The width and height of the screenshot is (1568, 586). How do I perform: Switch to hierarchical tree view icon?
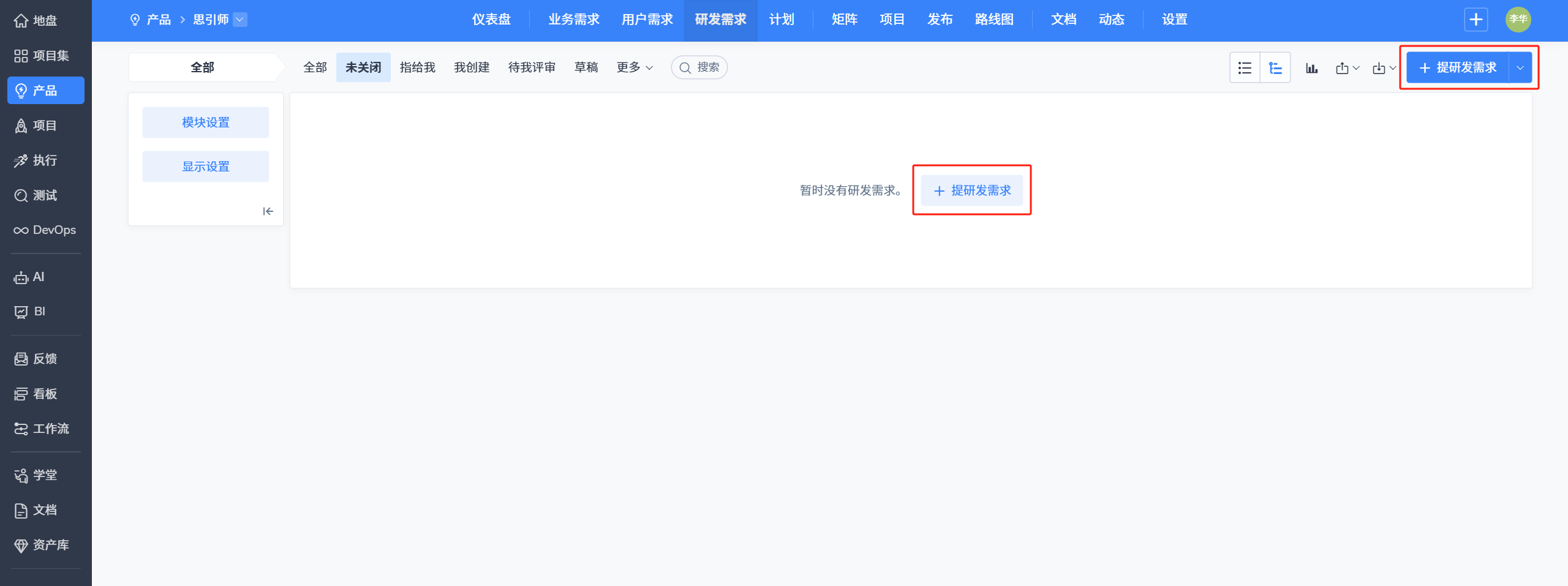(1275, 67)
